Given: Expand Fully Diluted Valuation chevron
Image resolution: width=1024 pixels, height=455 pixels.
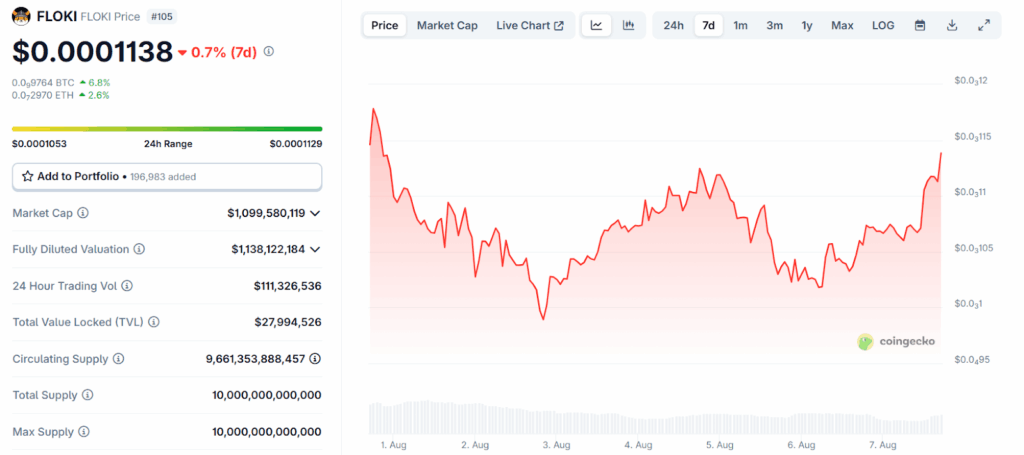Looking at the screenshot, I should point(315,249).
